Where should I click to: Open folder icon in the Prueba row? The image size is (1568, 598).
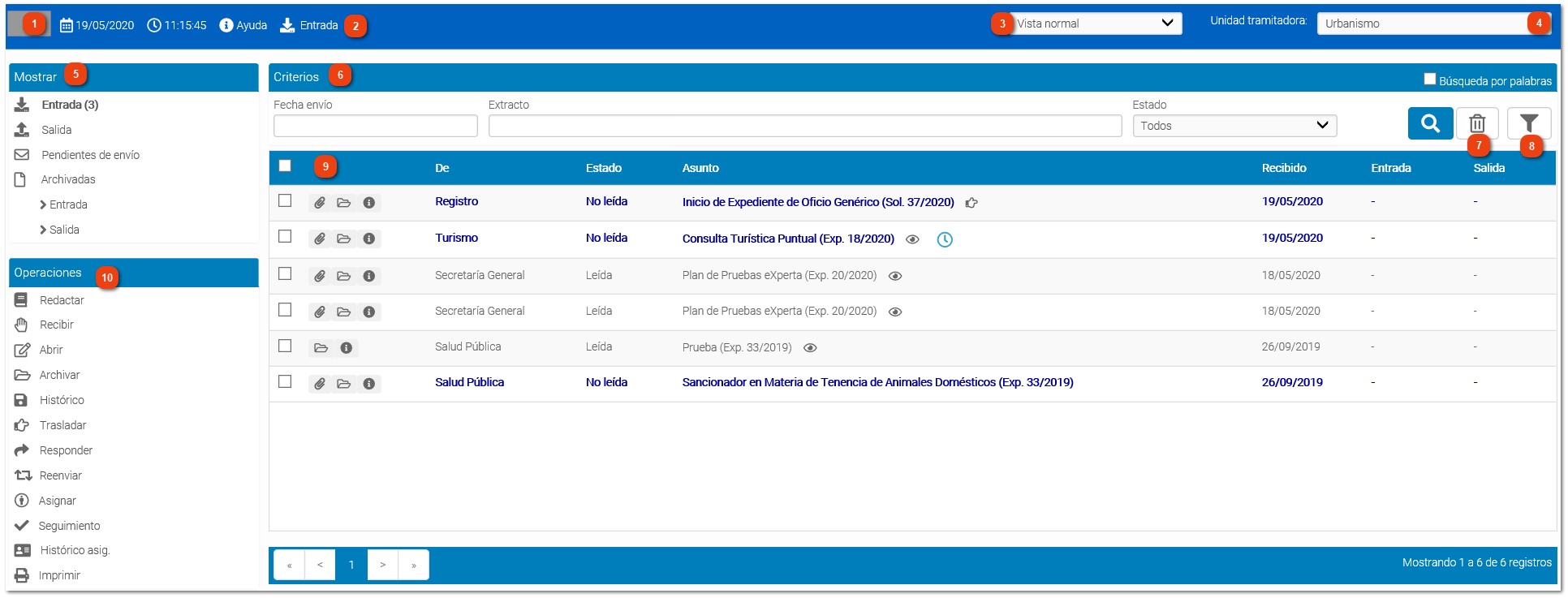(x=321, y=348)
